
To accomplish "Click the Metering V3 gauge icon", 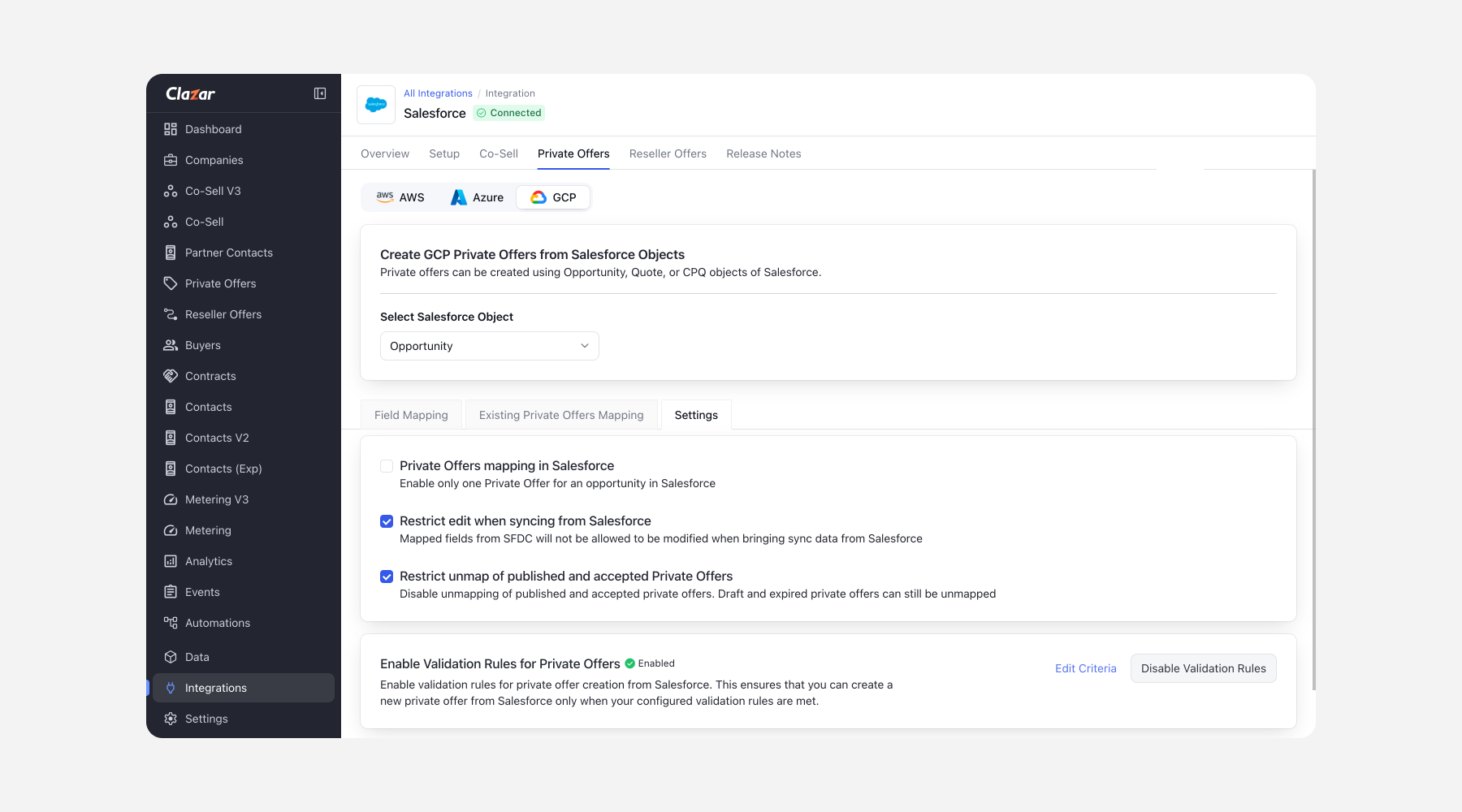I will click(x=171, y=499).
